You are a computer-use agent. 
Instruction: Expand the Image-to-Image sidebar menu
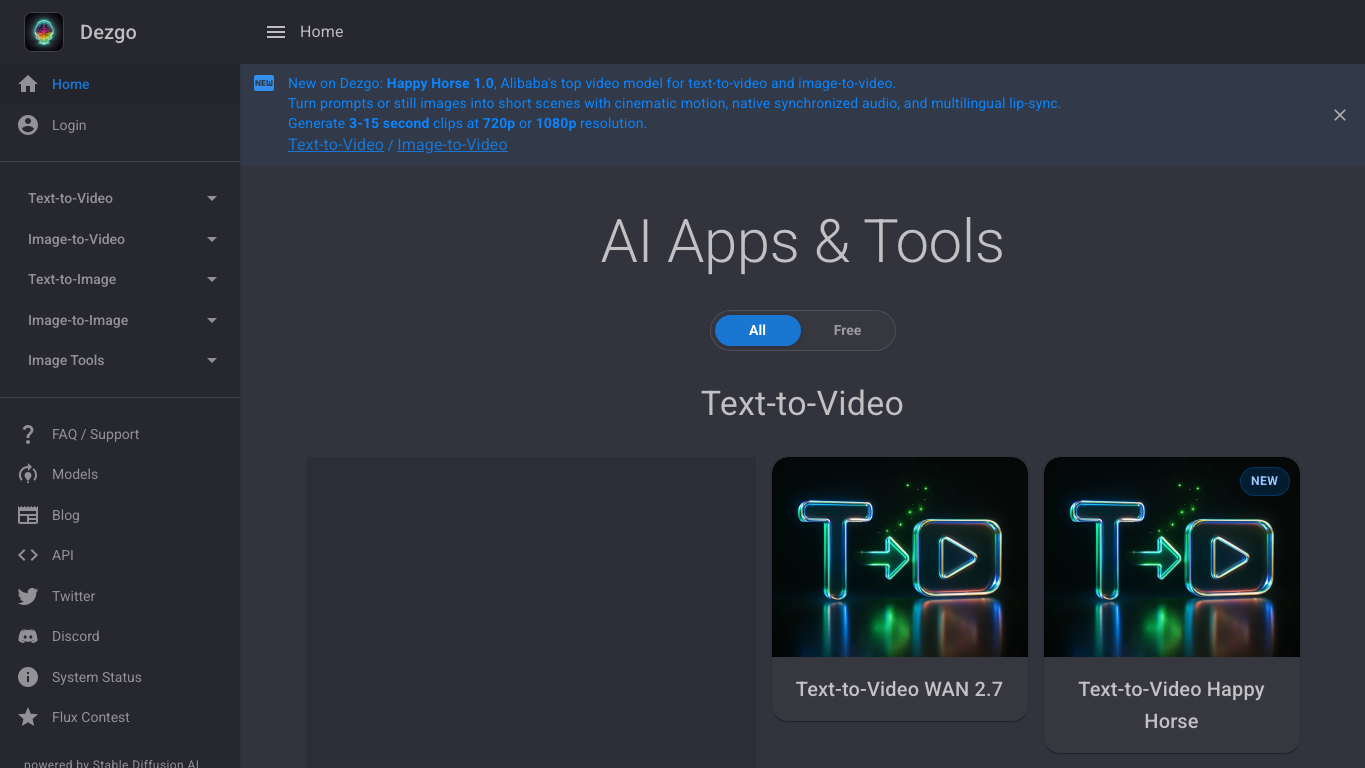[x=120, y=320]
